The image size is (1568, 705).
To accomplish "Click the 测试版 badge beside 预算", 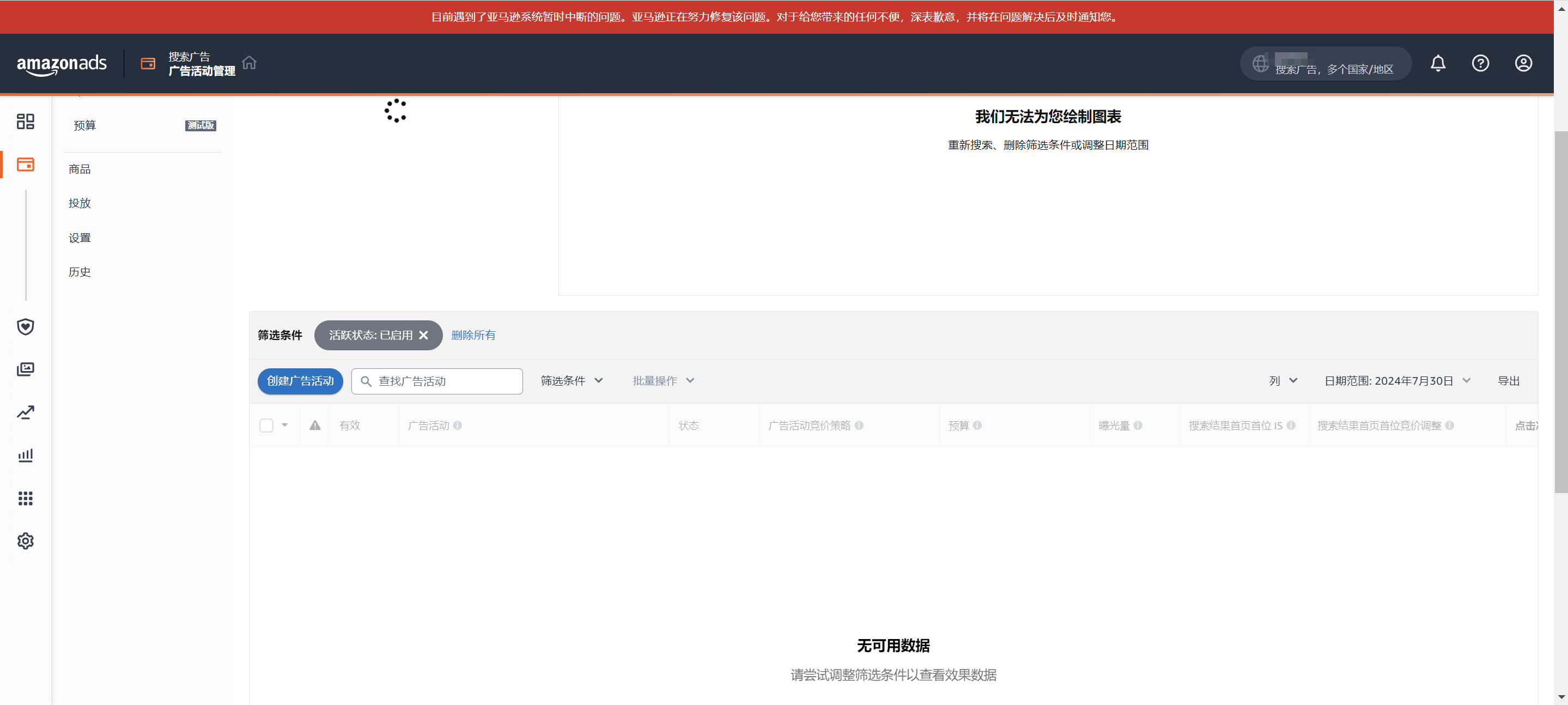I will 200,125.
